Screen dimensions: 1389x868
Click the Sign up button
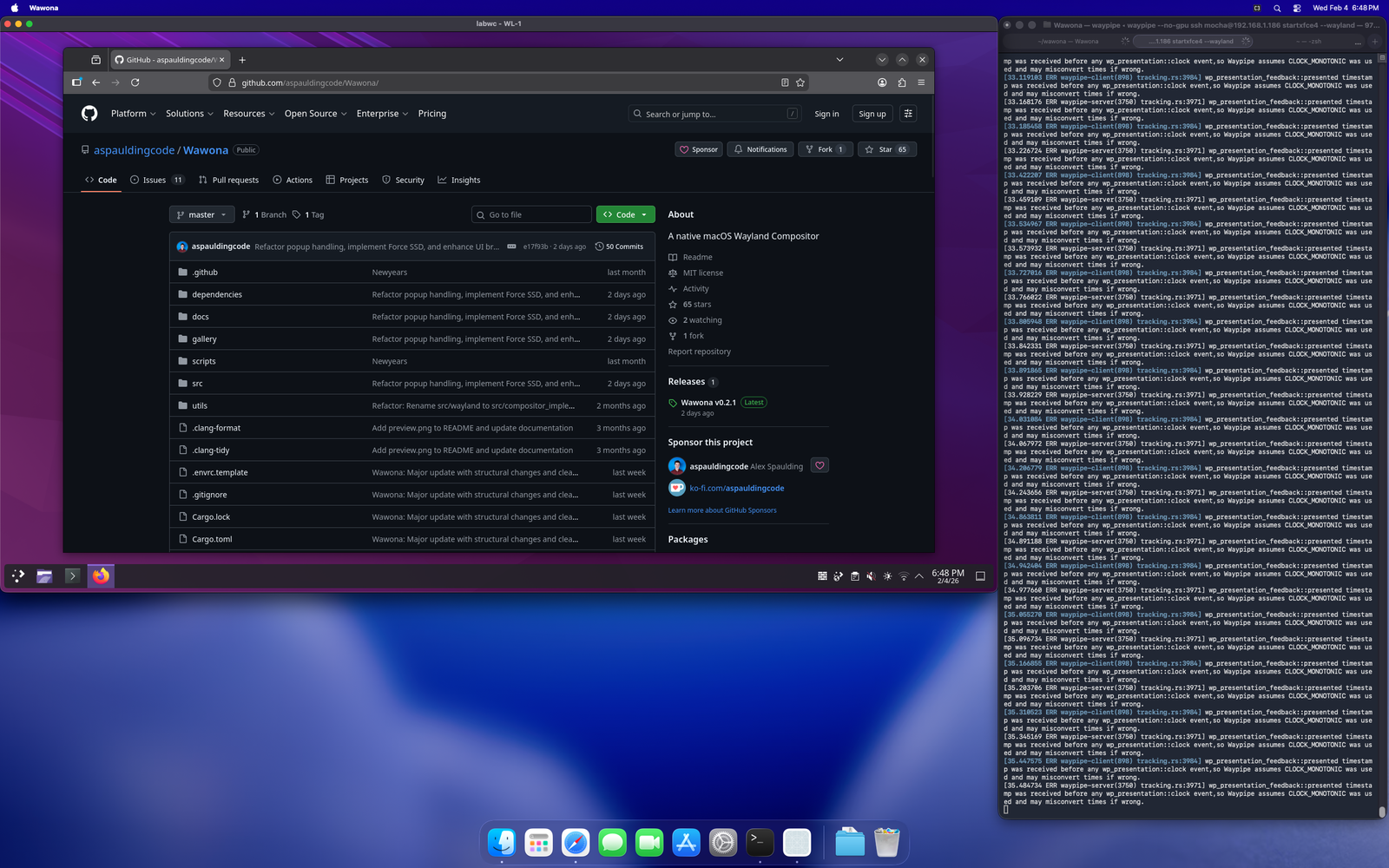pos(872,113)
